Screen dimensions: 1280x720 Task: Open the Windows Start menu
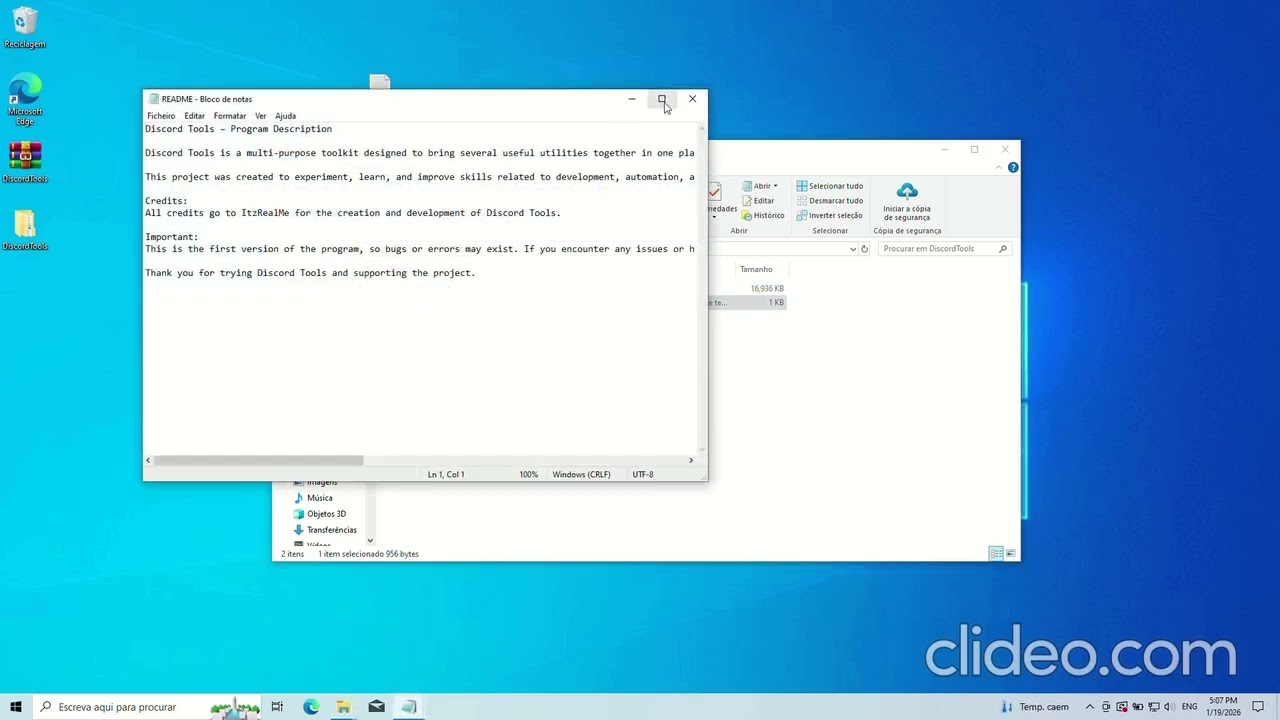16,707
